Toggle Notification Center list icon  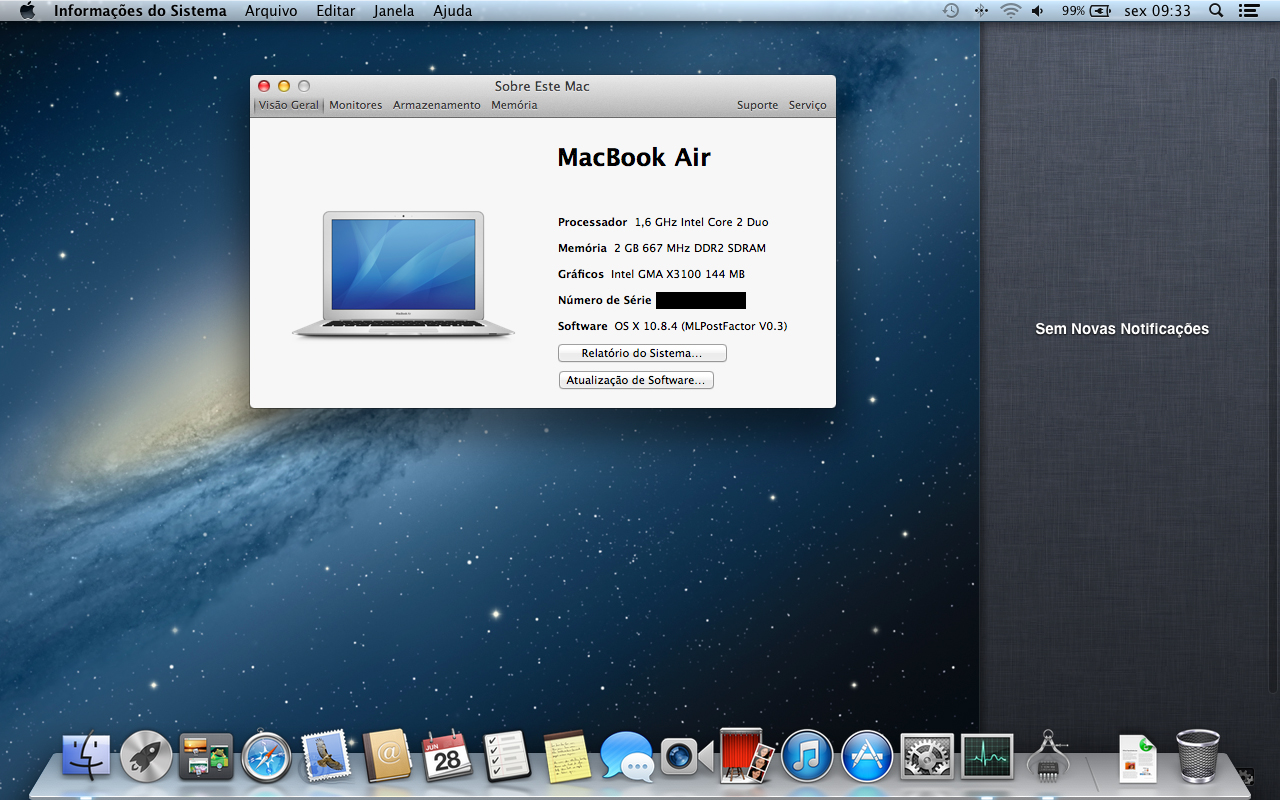1248,11
